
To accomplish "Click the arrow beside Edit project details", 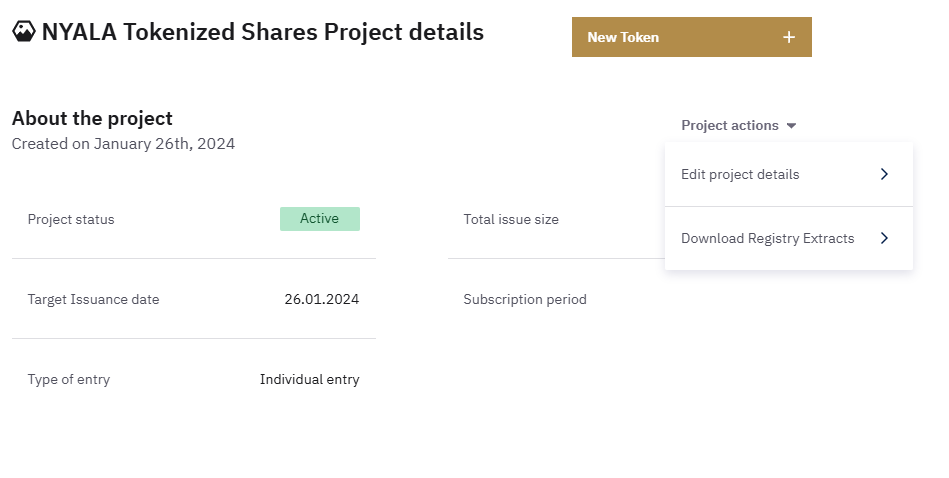I will [x=884, y=174].
